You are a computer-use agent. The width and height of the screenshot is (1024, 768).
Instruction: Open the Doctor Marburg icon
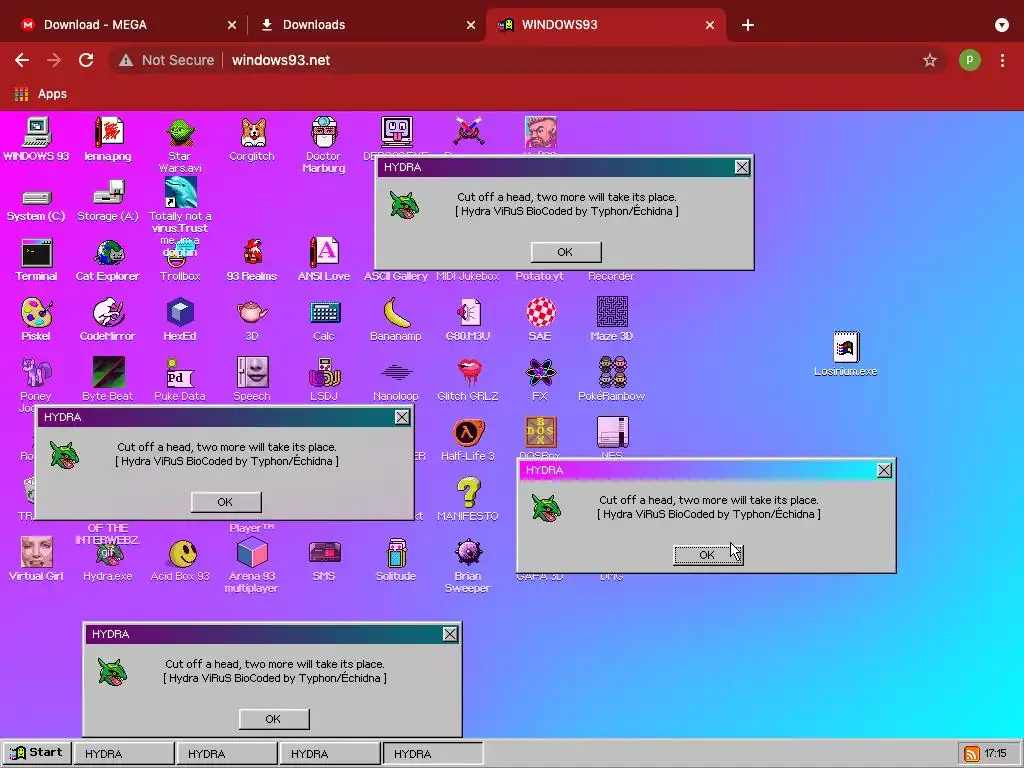[x=324, y=144]
